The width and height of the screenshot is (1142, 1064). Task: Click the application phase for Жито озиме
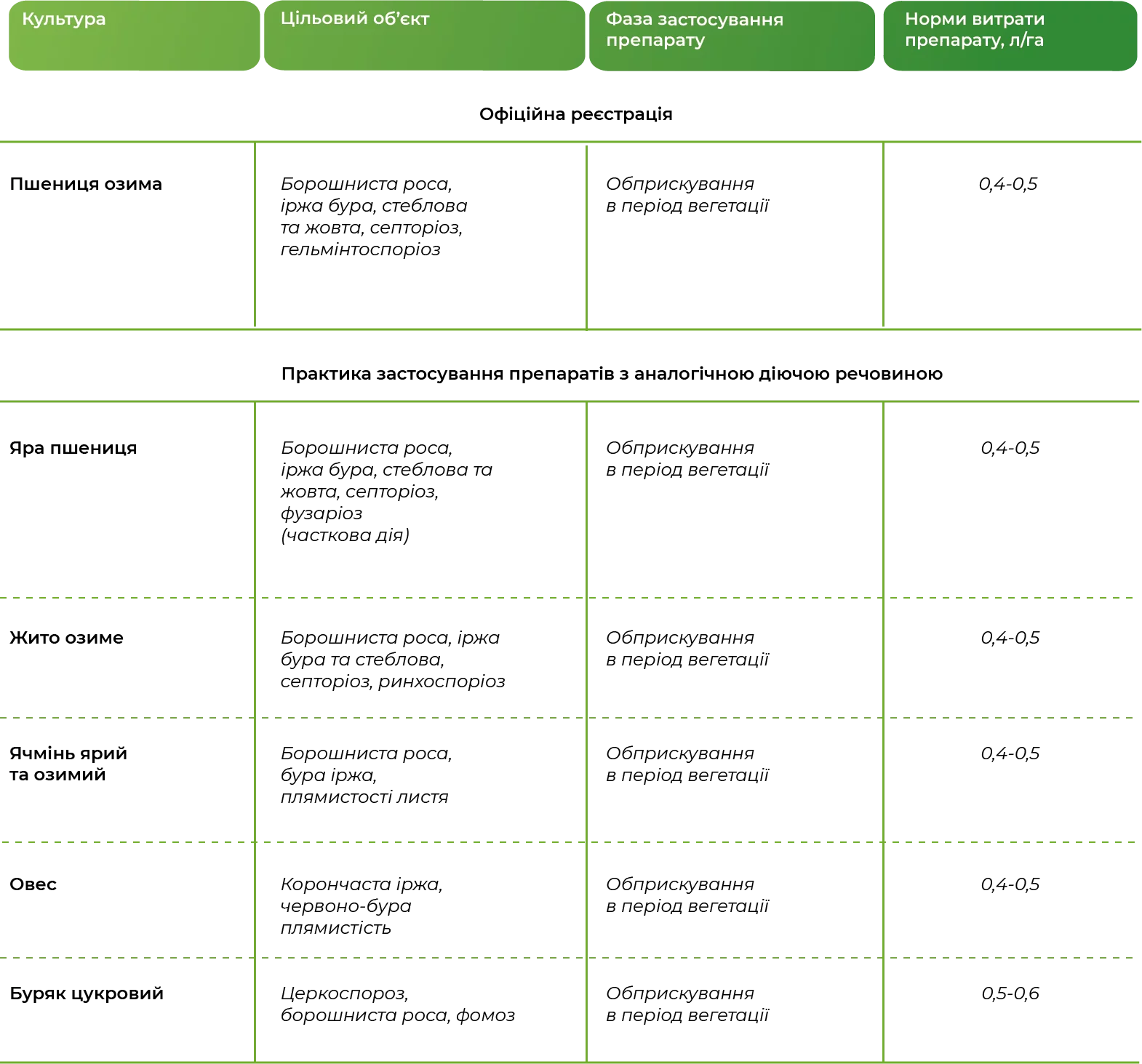[x=687, y=649]
